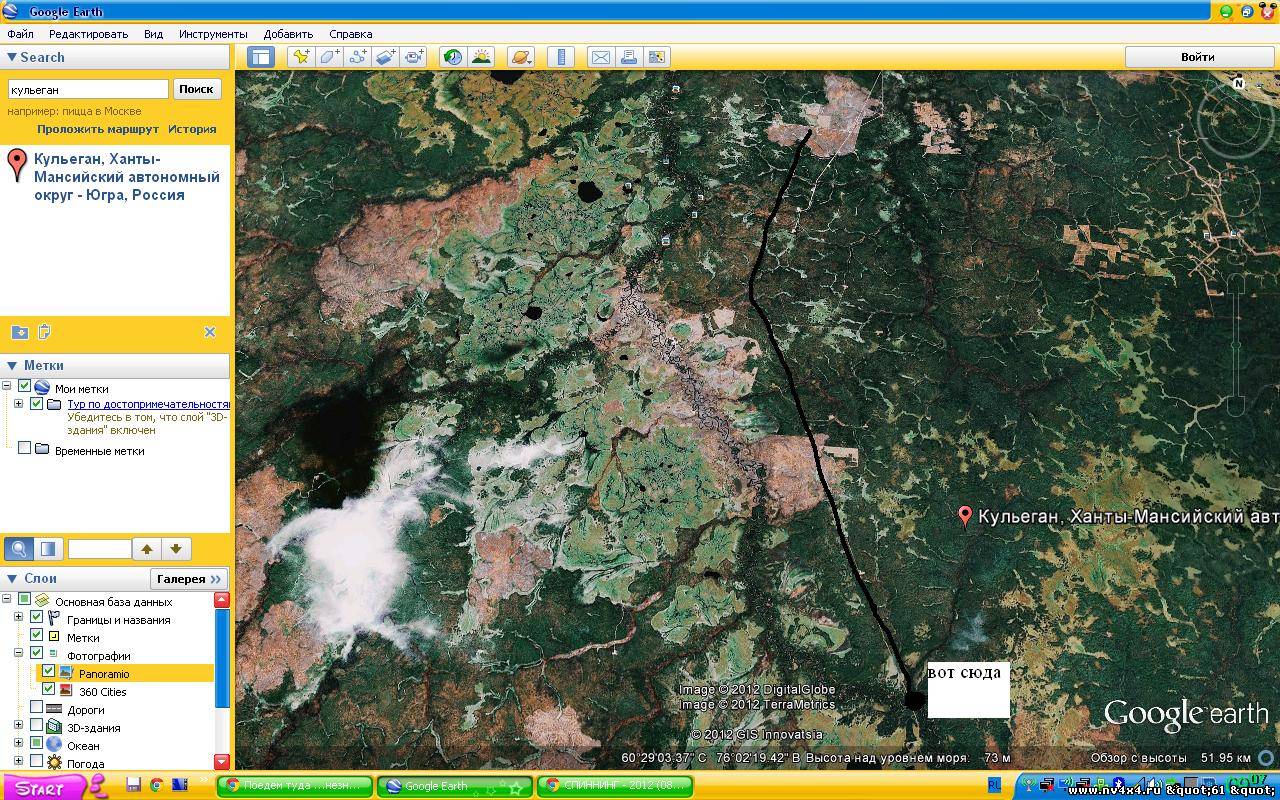
Task: Collapse Мои метки tree node
Action: point(7,387)
